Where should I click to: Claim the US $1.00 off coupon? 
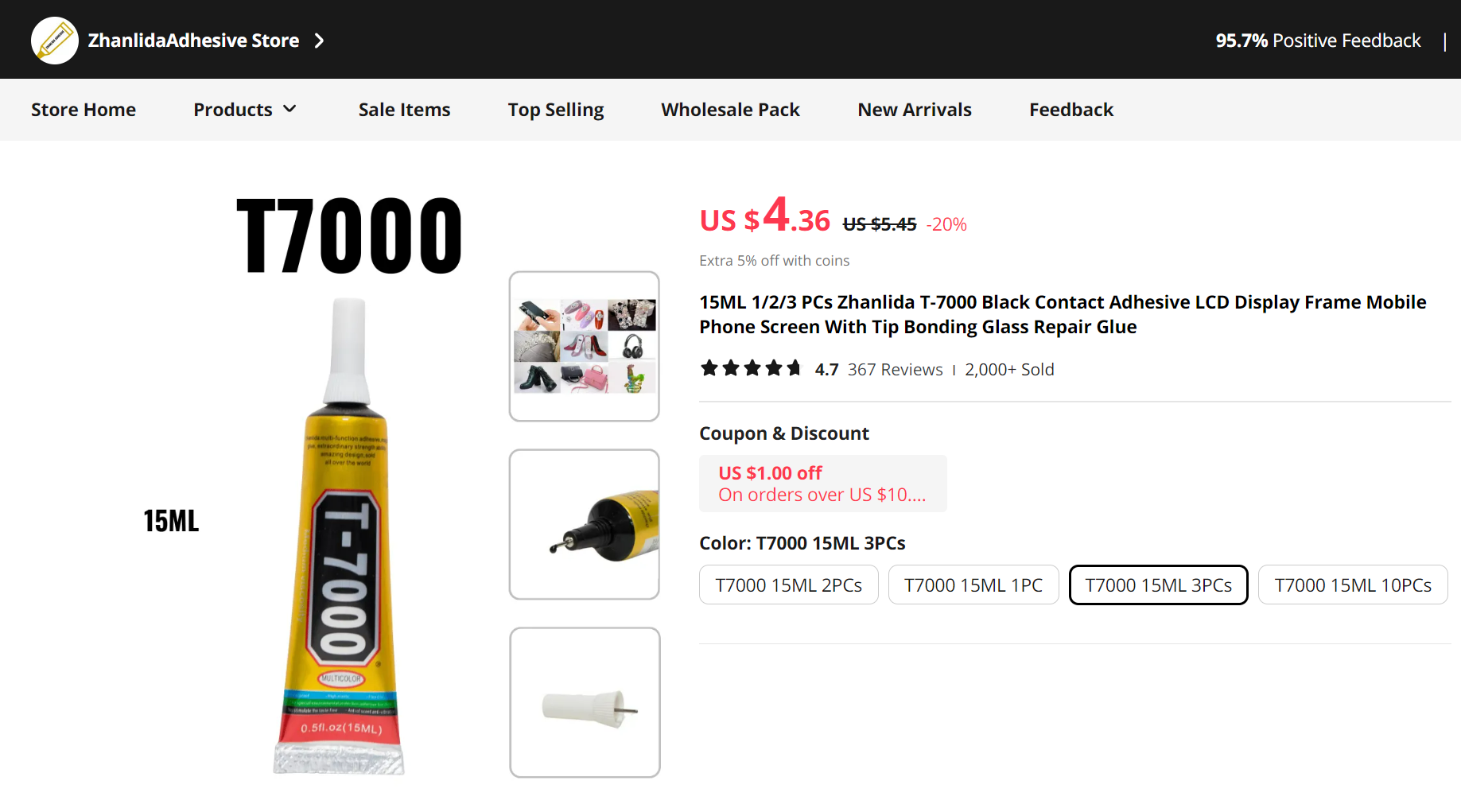[822, 484]
